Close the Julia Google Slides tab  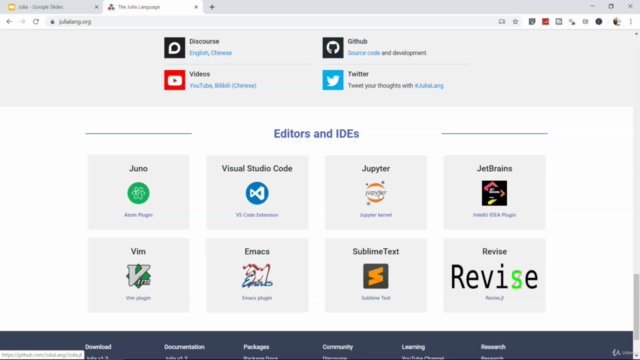[96, 7]
